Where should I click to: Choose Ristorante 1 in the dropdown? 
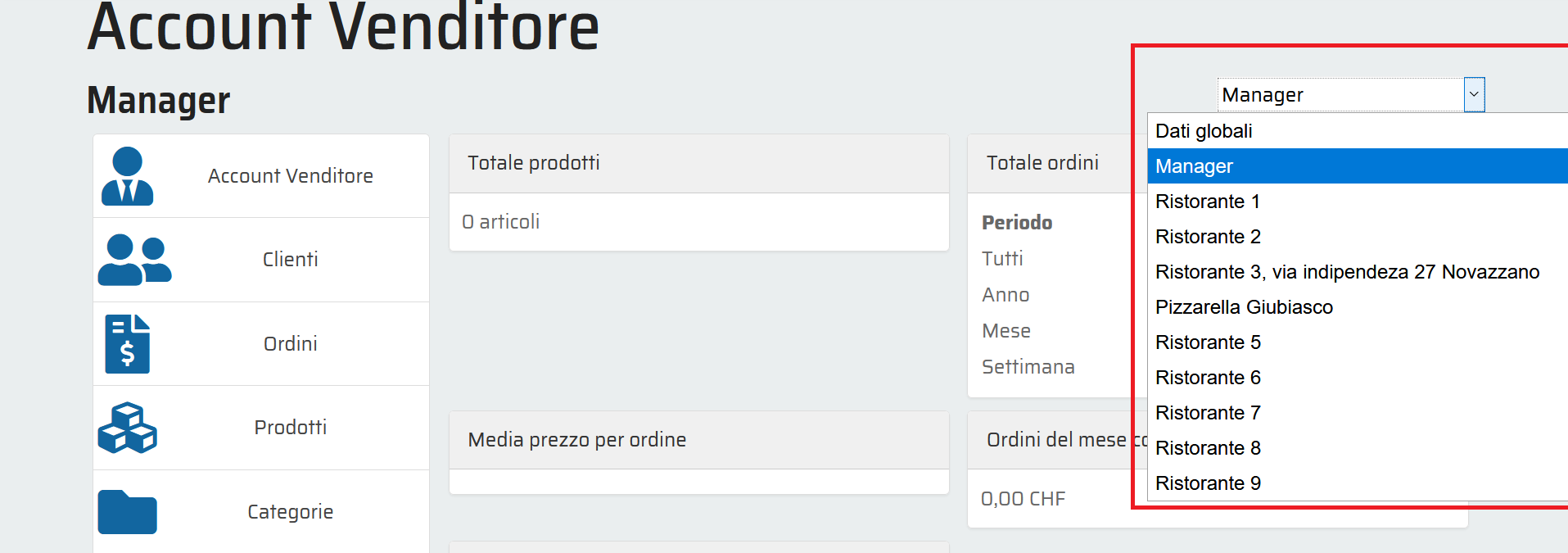click(x=1208, y=202)
